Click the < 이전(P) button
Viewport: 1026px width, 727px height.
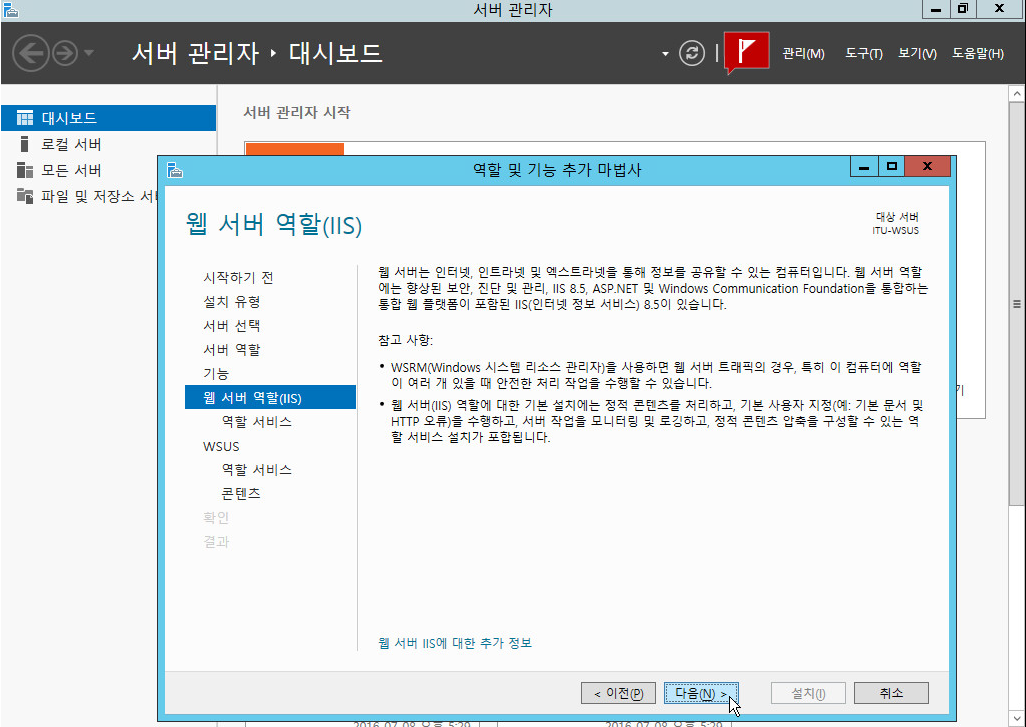coord(619,693)
